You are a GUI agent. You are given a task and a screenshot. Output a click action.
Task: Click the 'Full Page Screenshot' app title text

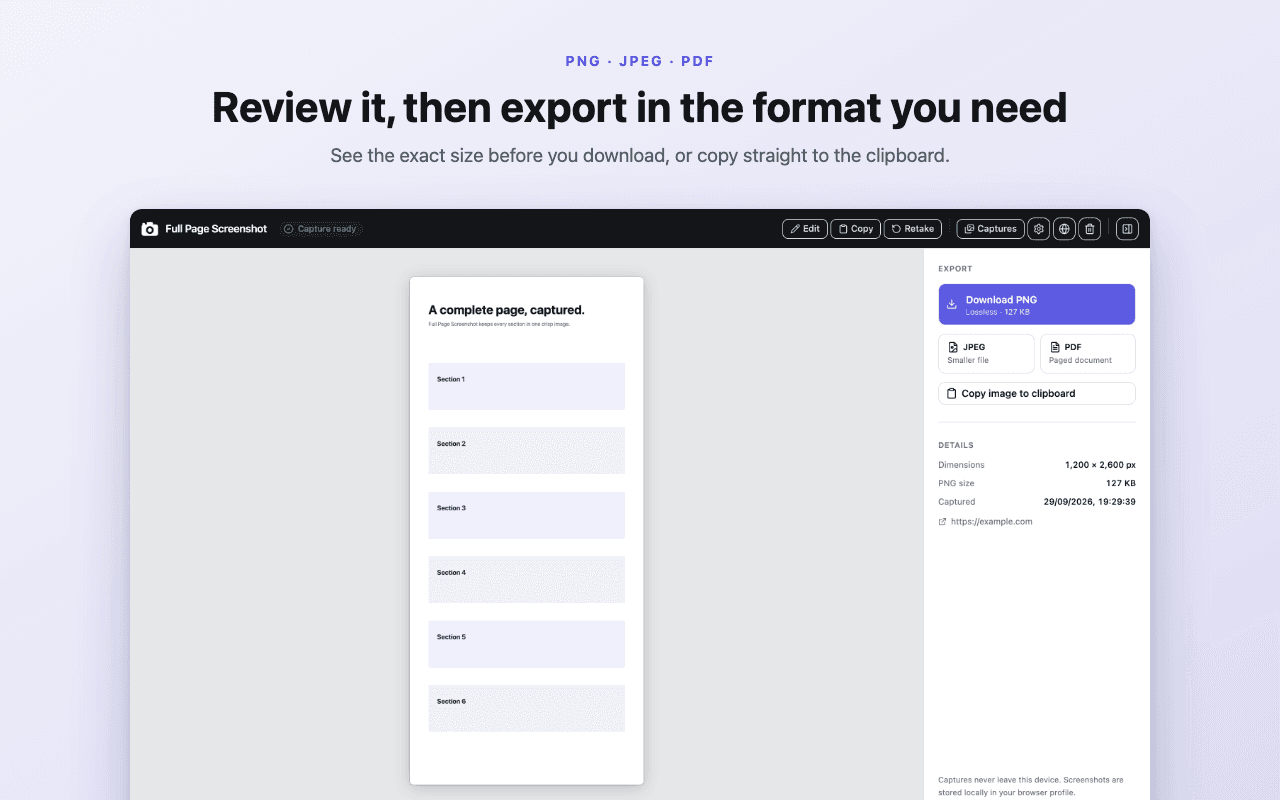[216, 229]
